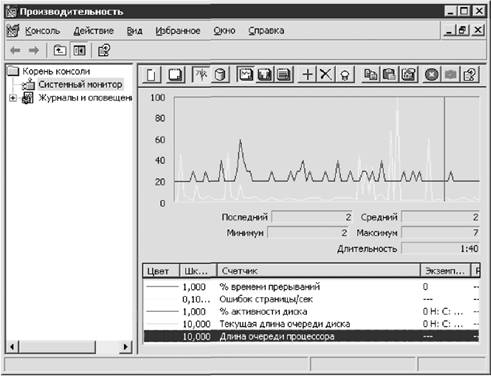
Task: Select Системный монитор tree item
Action: pyautogui.click(x=80, y=85)
